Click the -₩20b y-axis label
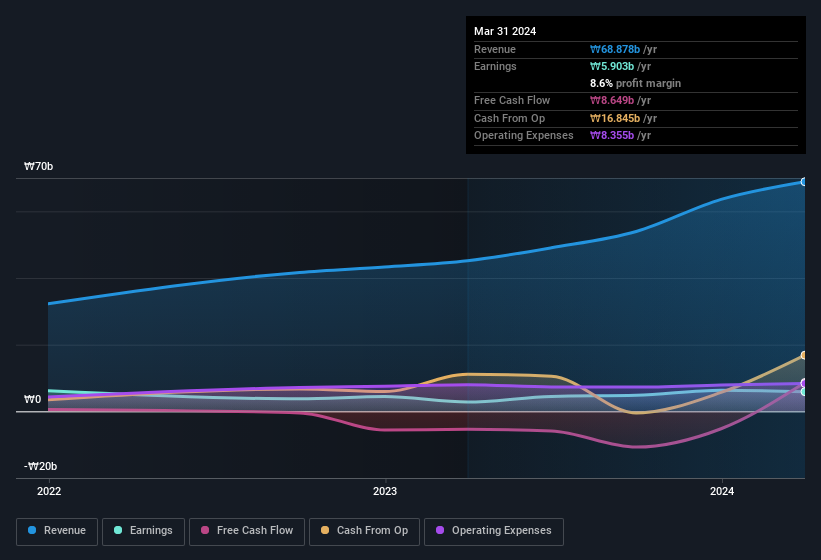 pyautogui.click(x=40, y=466)
